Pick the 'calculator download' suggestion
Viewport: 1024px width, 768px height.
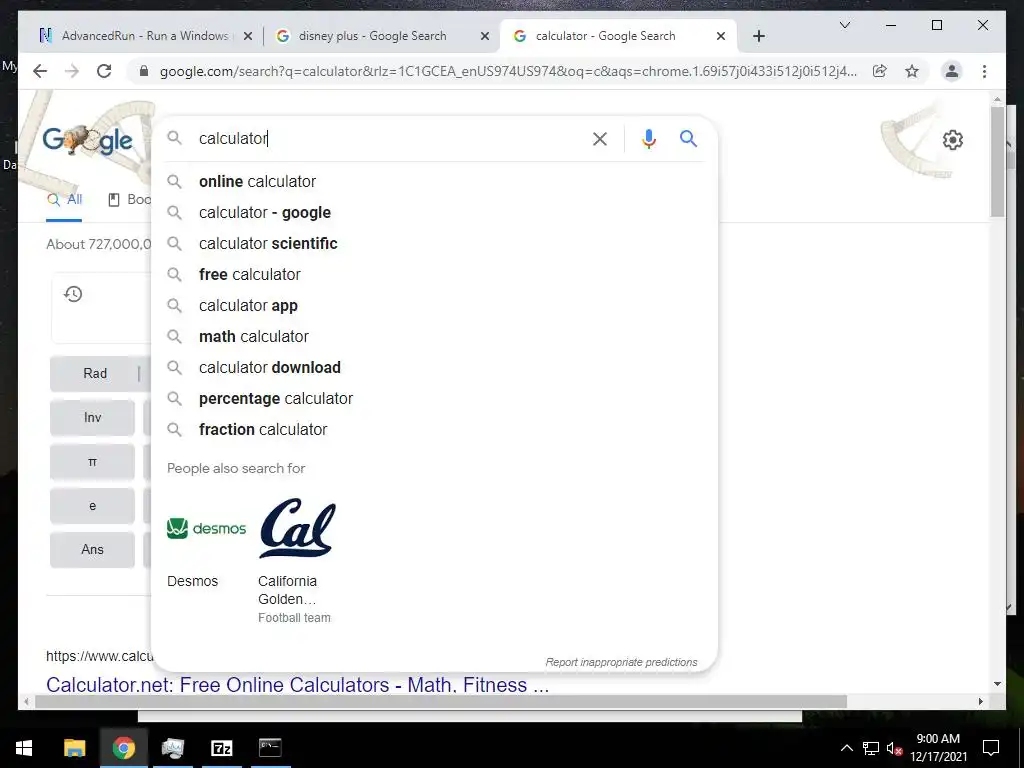click(x=434, y=368)
